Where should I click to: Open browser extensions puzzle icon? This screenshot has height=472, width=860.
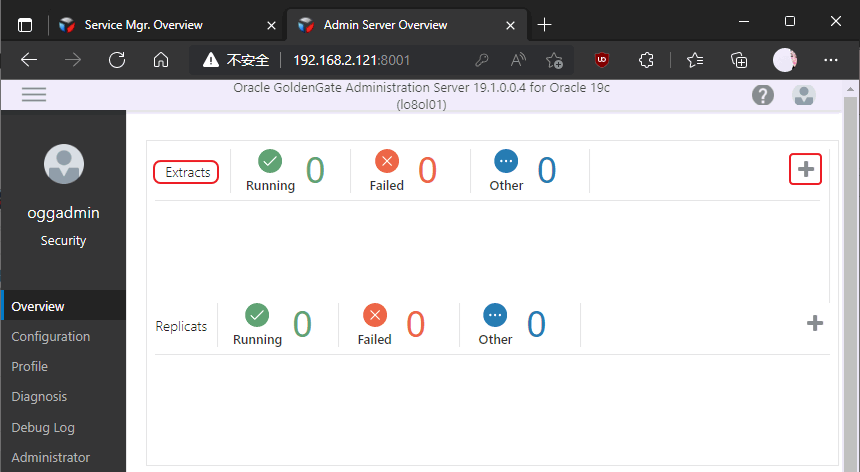click(x=645, y=60)
